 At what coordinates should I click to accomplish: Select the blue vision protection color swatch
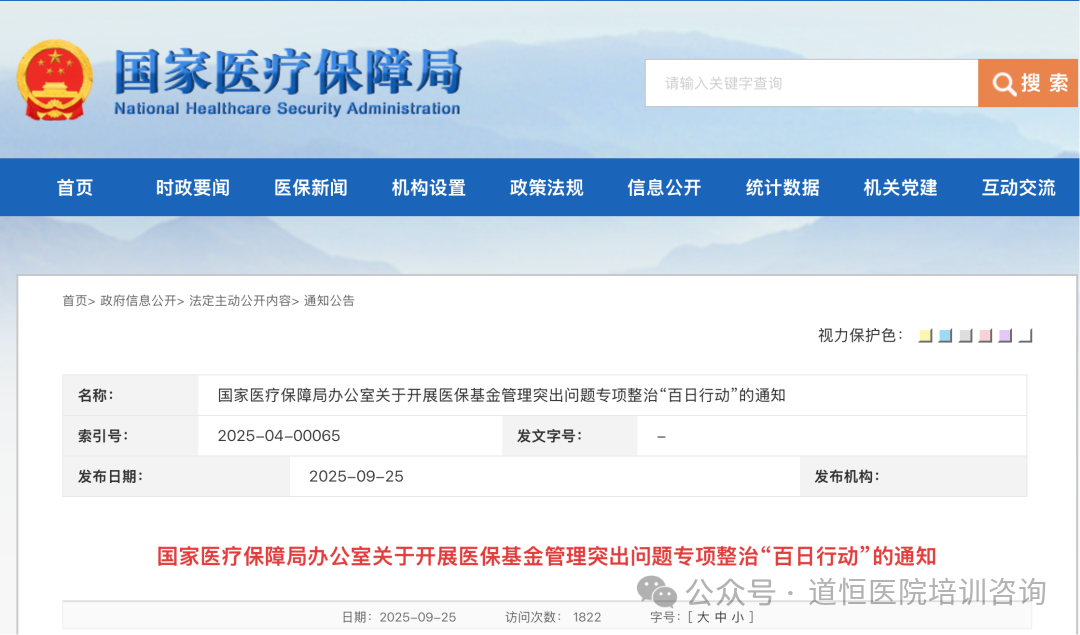pos(944,334)
